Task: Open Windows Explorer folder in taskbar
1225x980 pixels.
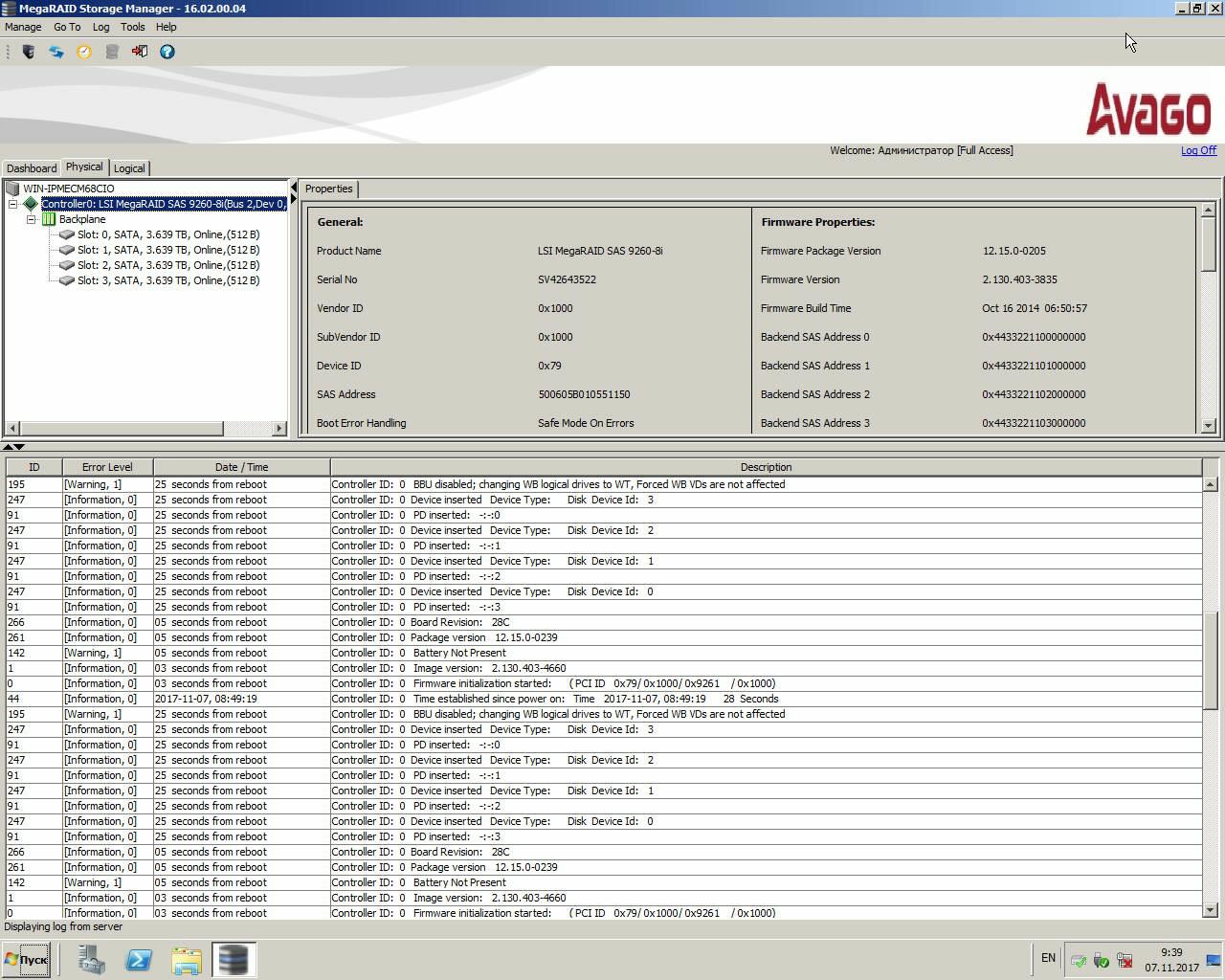Action: 186,959
